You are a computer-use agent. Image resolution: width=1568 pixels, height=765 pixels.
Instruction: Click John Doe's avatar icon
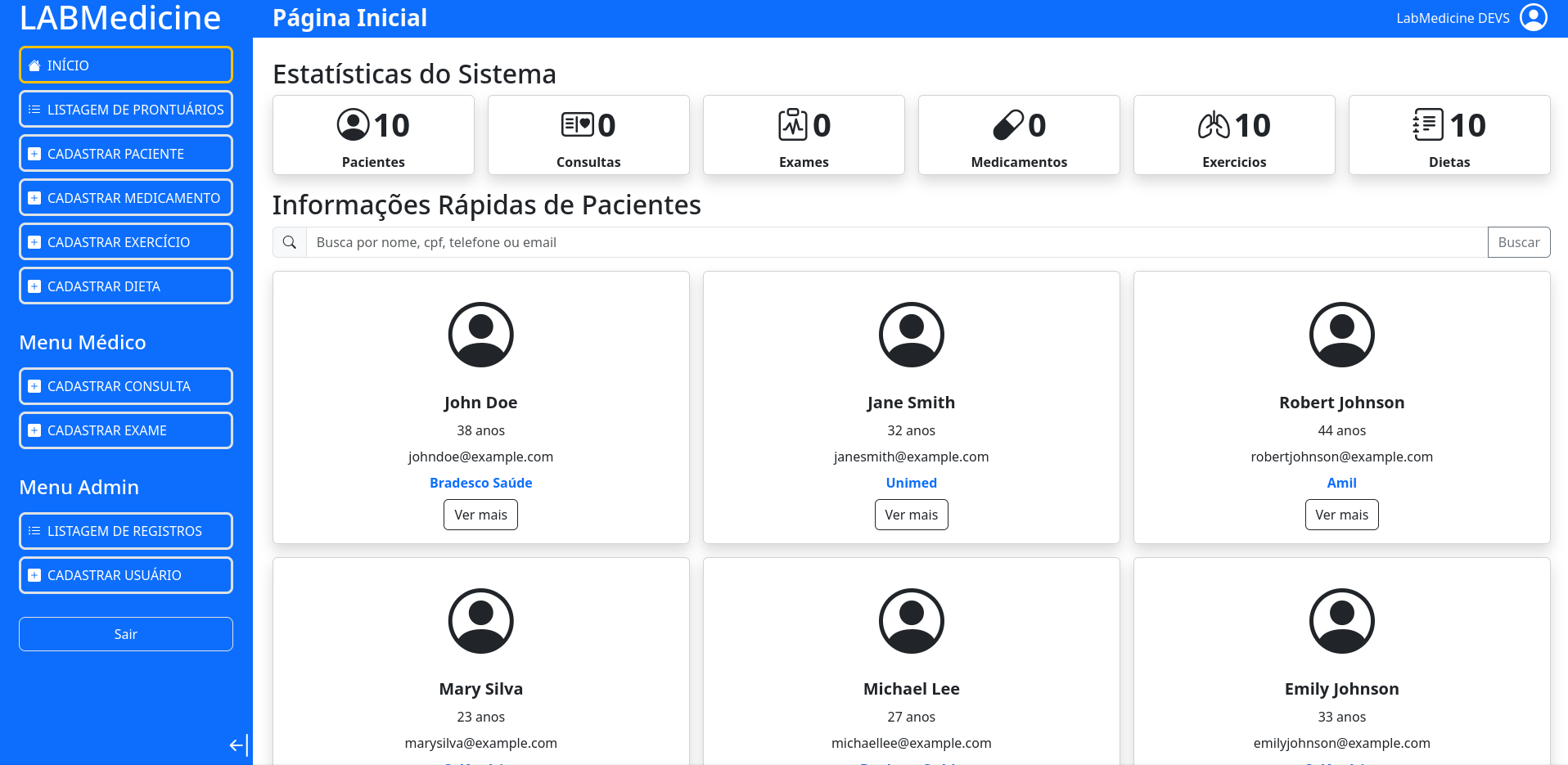(481, 335)
